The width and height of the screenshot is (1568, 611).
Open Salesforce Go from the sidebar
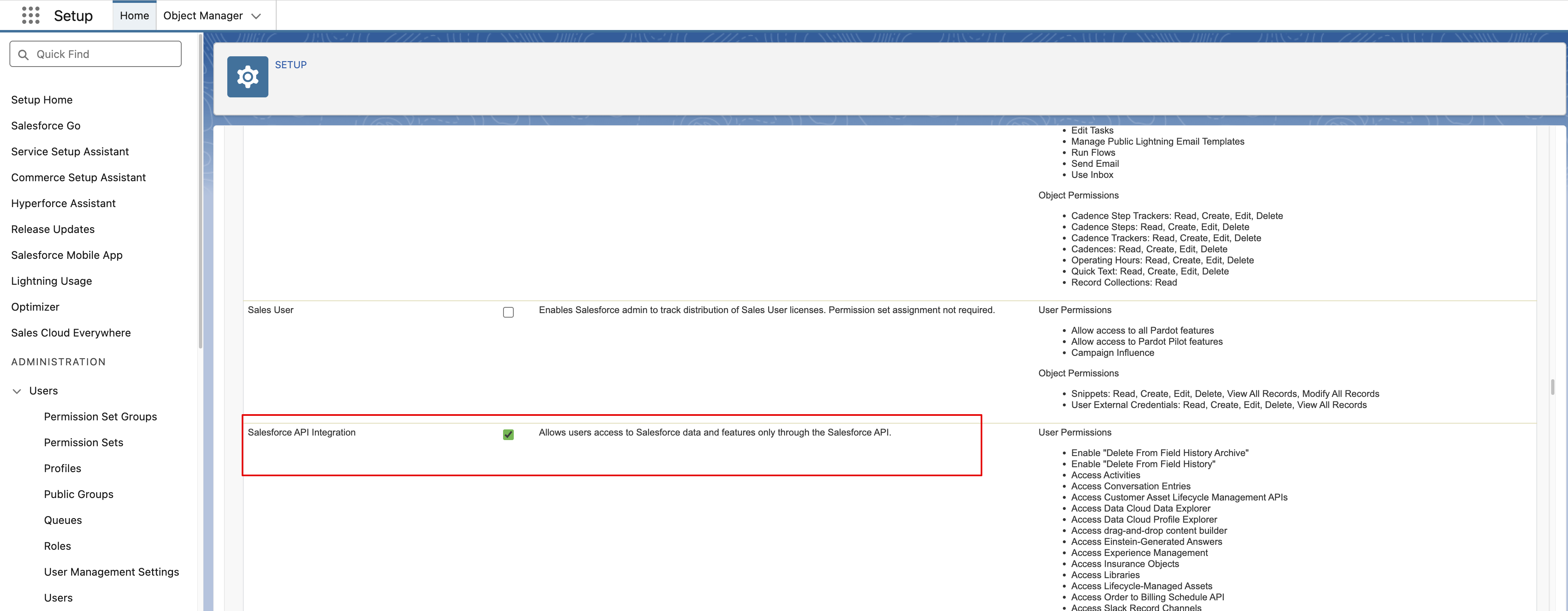coord(46,125)
